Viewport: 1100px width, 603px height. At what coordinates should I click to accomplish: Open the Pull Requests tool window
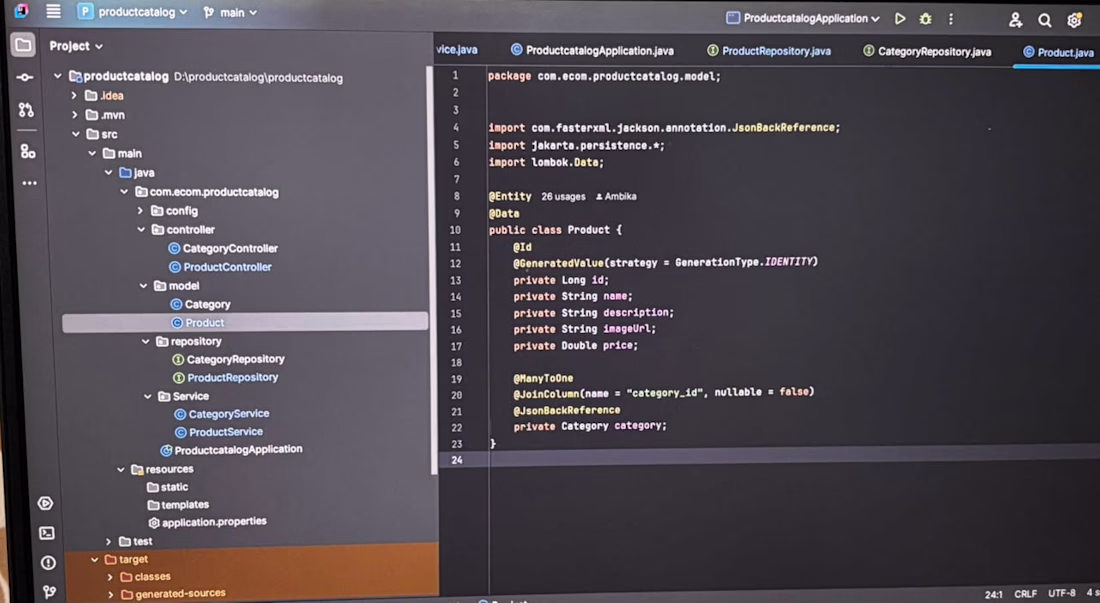pyautogui.click(x=26, y=109)
